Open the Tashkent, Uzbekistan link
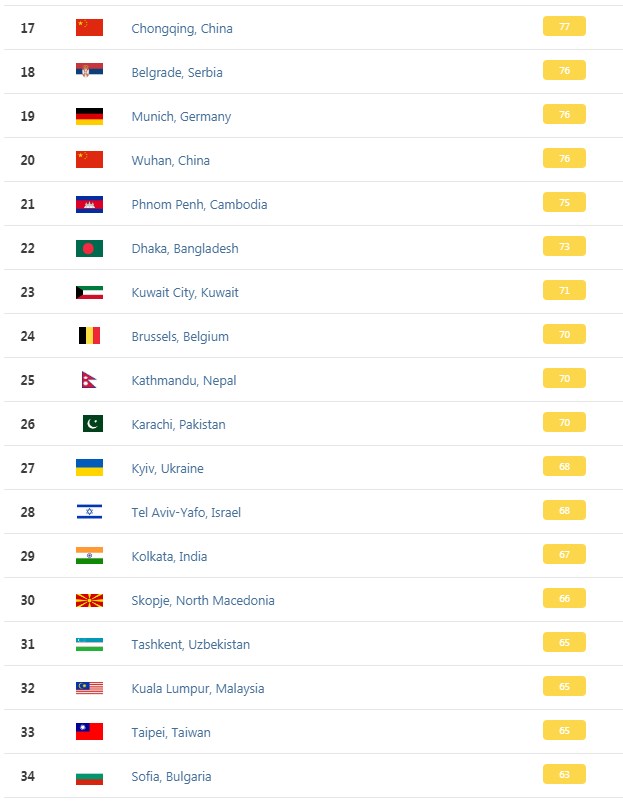The width and height of the screenshot is (623, 806). [191, 645]
